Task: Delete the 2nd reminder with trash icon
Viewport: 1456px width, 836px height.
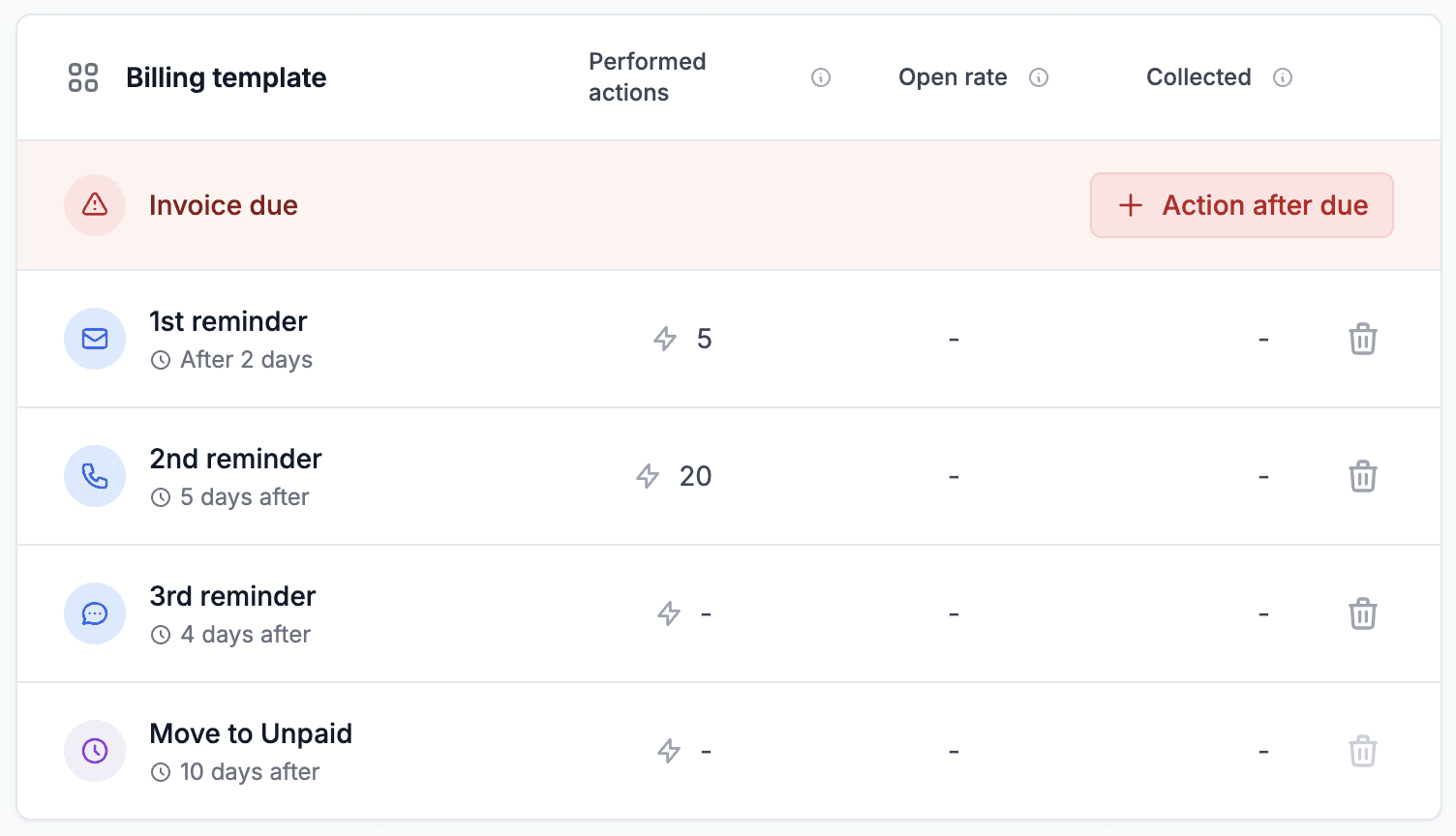Action: [x=1363, y=476]
